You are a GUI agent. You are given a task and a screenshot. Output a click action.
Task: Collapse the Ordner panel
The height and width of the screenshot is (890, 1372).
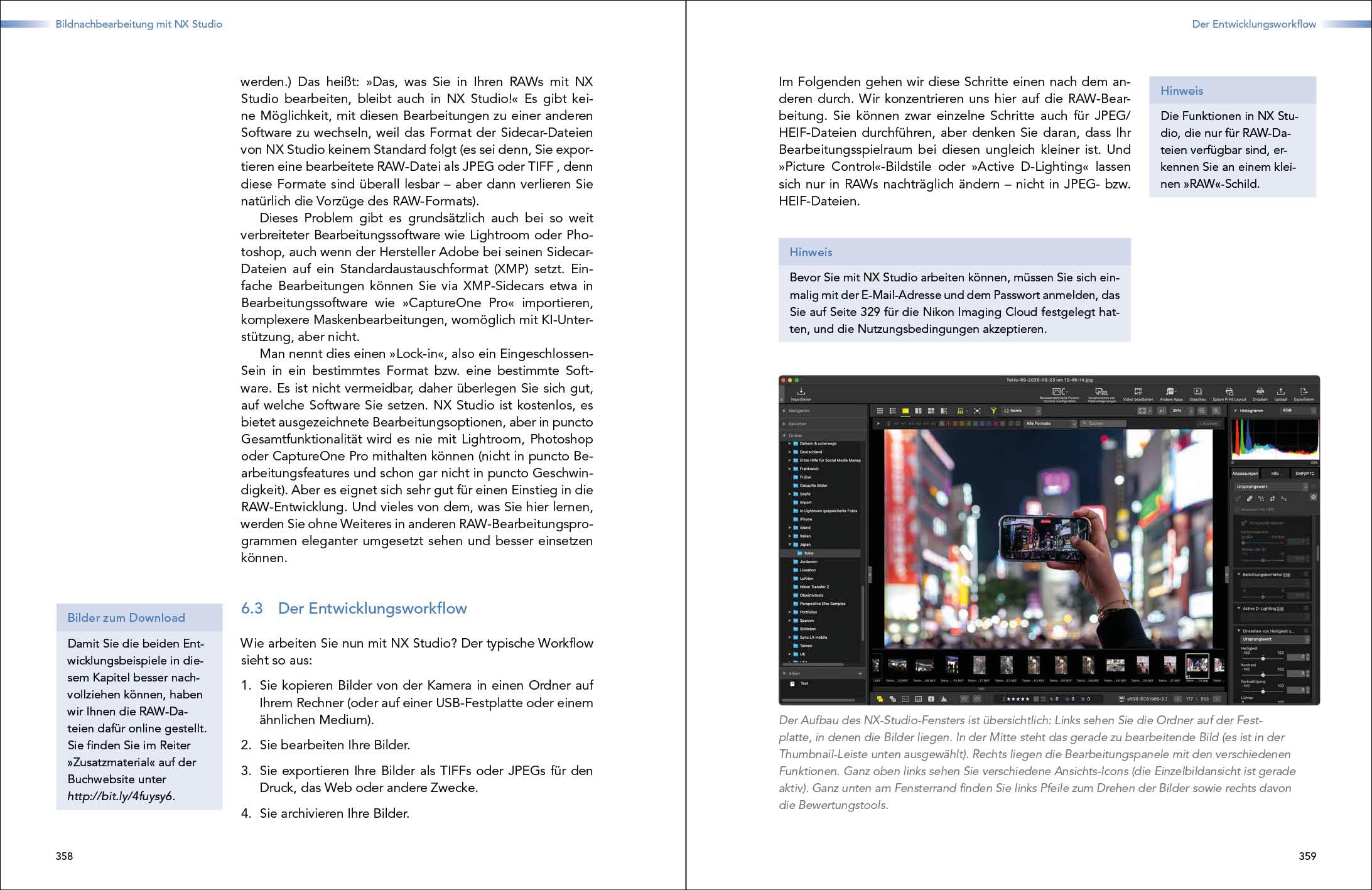pyautogui.click(x=784, y=436)
